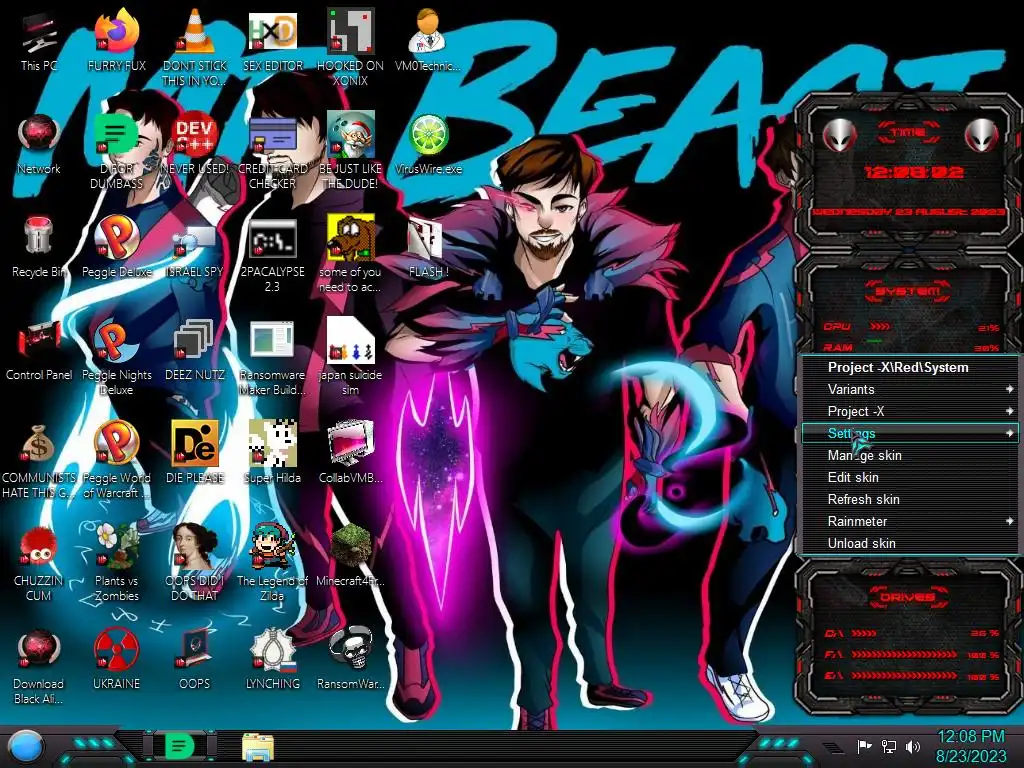Expand the Rainmeter submenu

tap(910, 521)
